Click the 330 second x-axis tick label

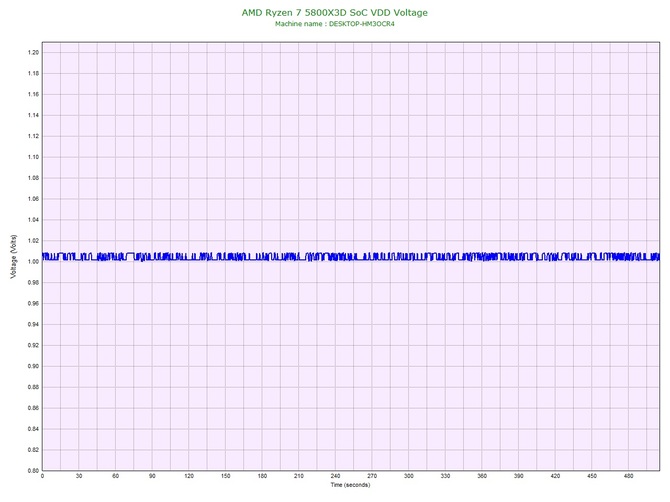(445, 476)
